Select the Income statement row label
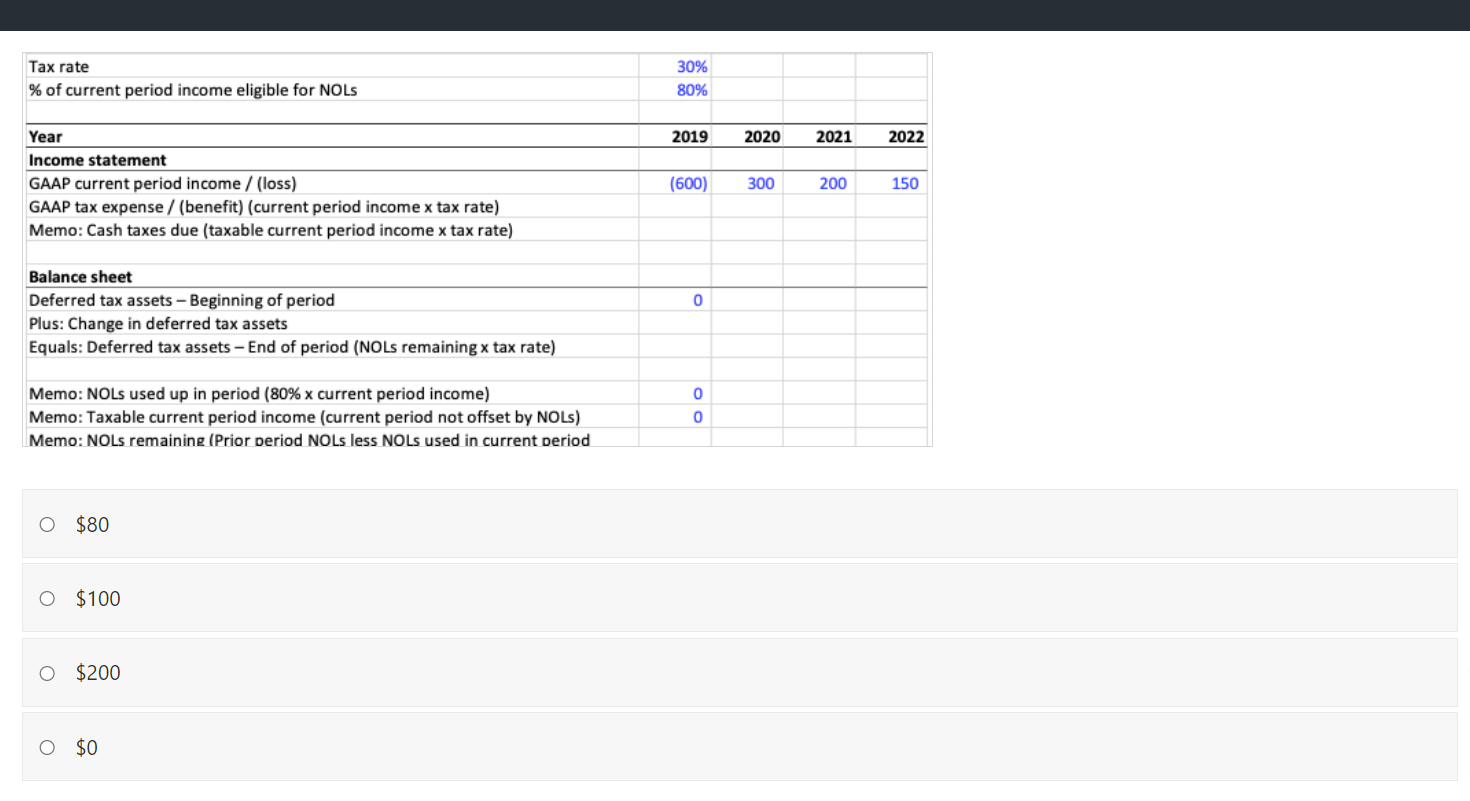Viewport: 1470px width, 801px height. 97,160
